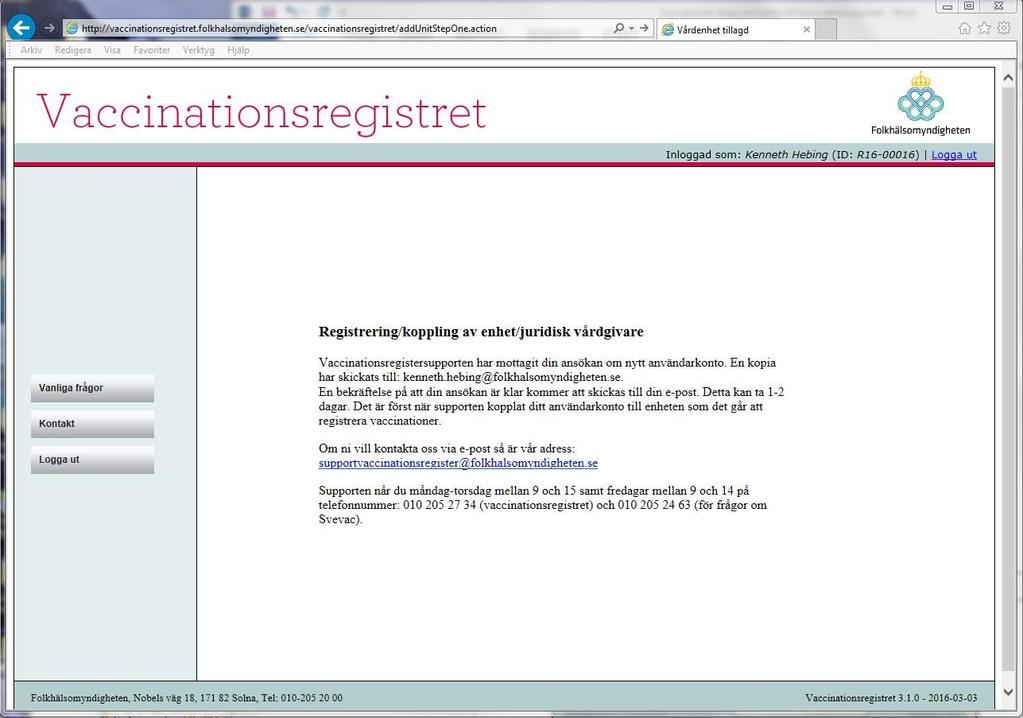Click the supportvaccinationsregister email link
The height and width of the screenshot is (718, 1023).
[x=458, y=463]
